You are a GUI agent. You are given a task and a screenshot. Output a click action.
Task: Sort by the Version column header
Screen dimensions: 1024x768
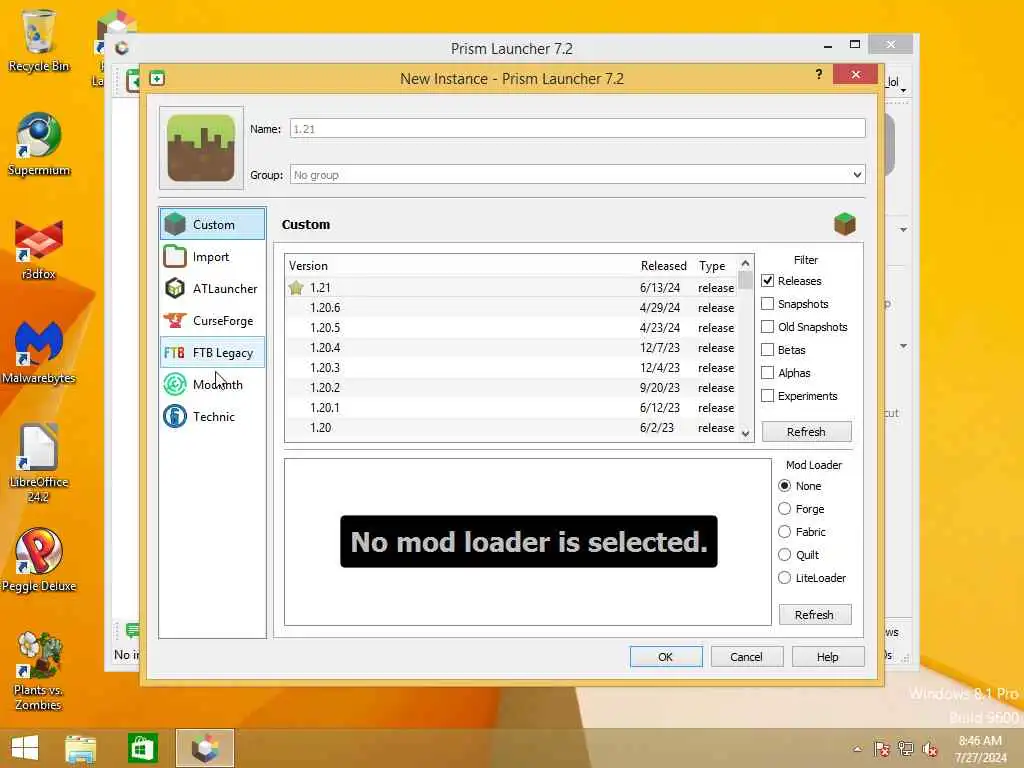[x=308, y=266]
